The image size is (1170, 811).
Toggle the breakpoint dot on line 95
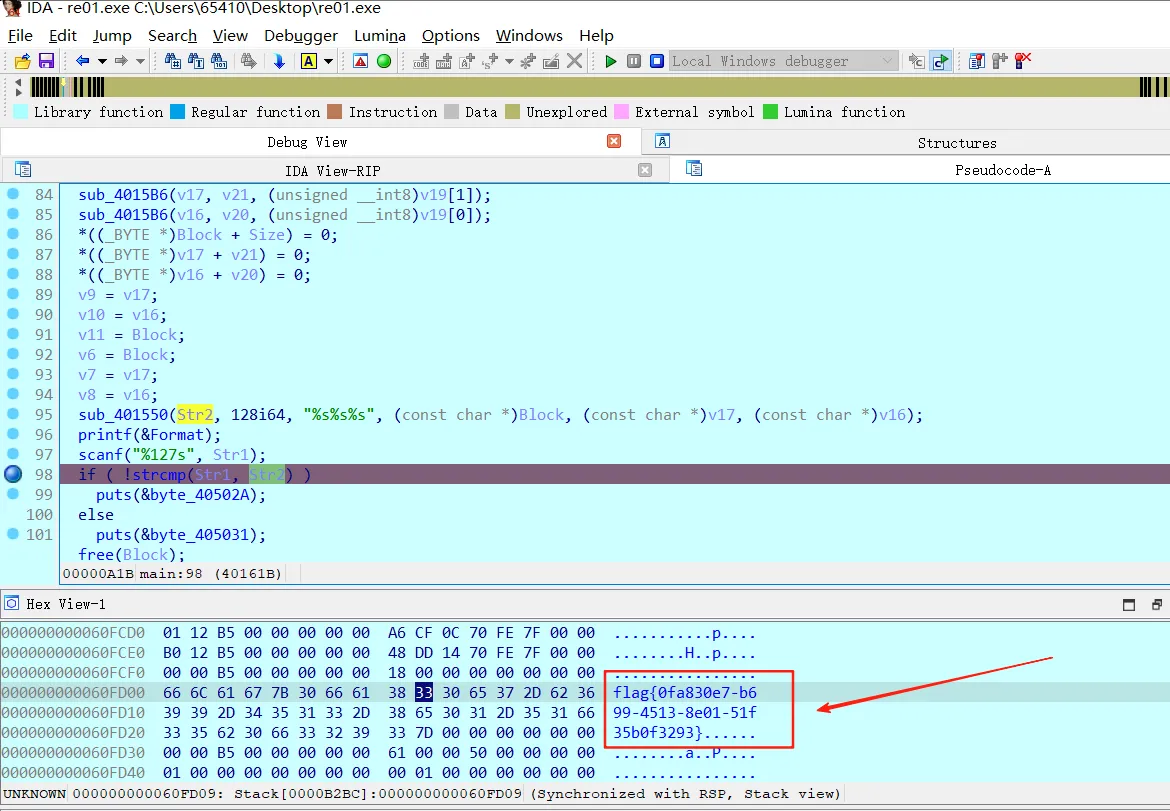coord(13,414)
